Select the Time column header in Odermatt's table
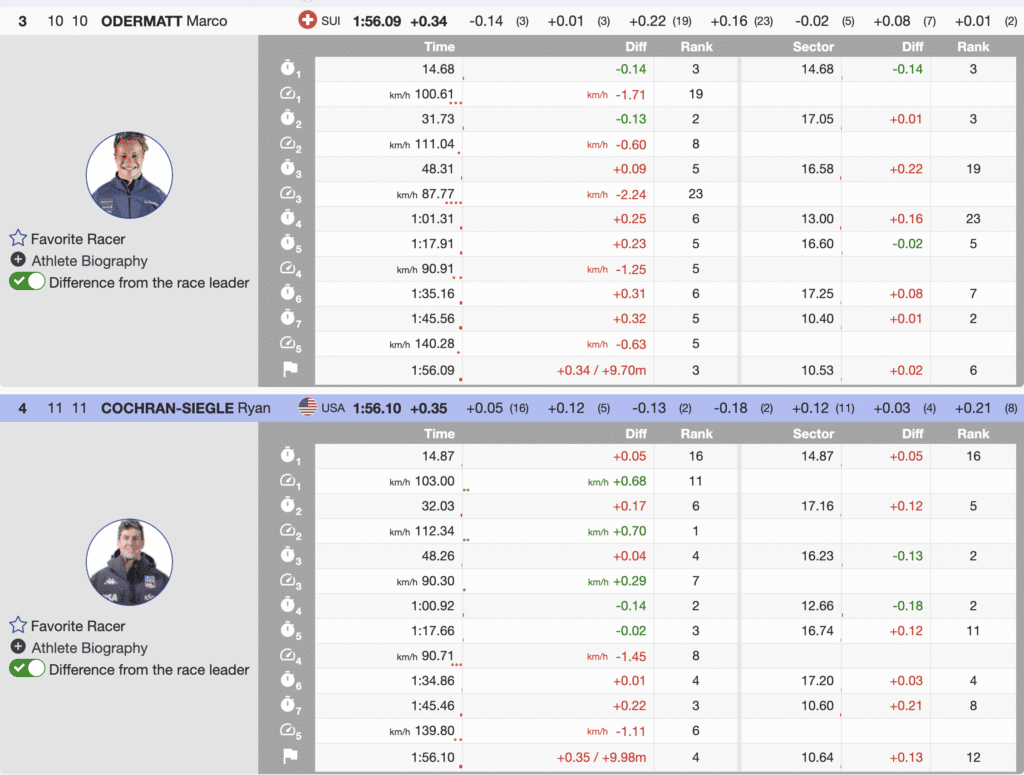The image size is (1024, 775). pyautogui.click(x=439, y=47)
